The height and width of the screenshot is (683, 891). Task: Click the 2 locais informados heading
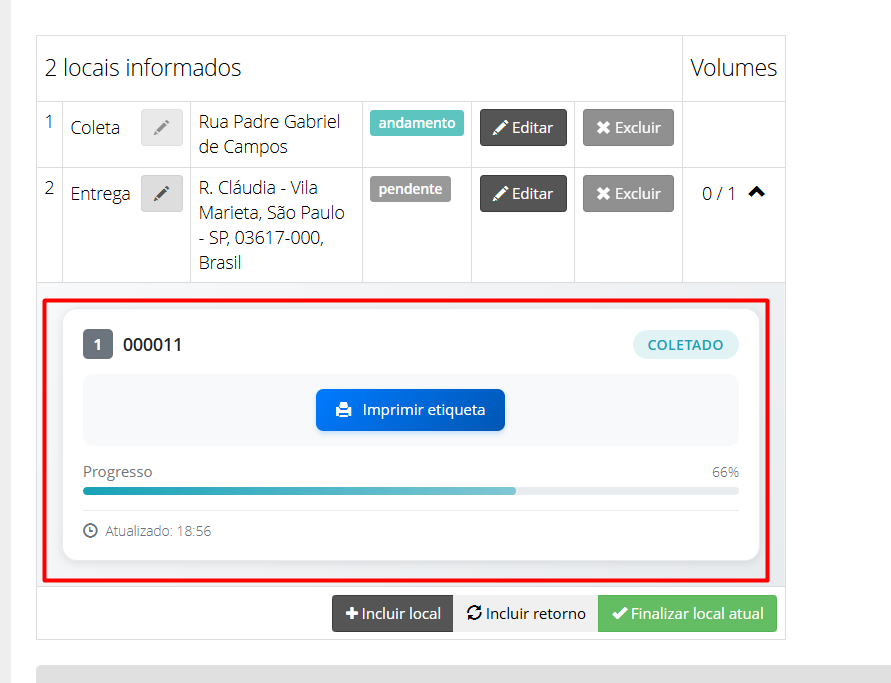143,68
